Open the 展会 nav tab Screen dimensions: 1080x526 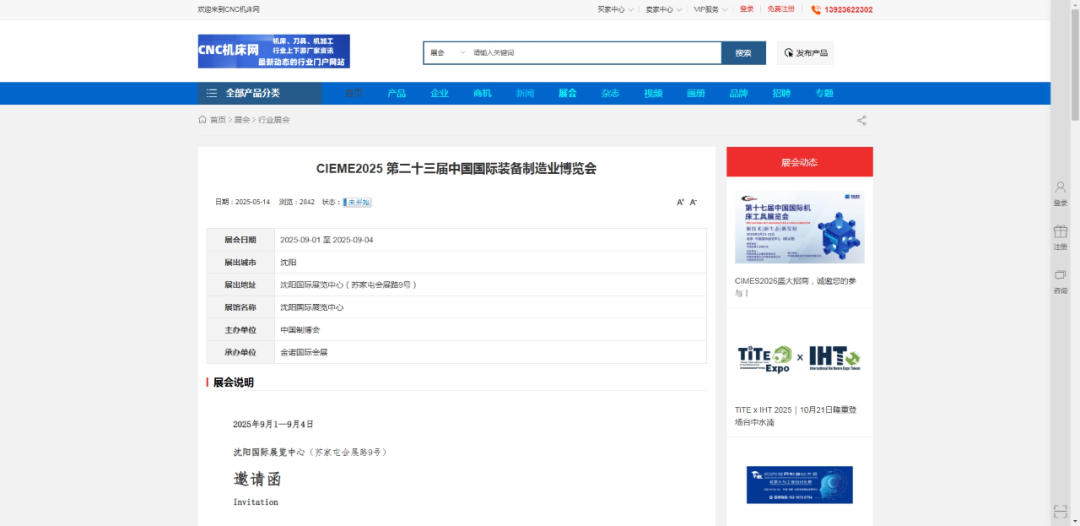click(568, 94)
